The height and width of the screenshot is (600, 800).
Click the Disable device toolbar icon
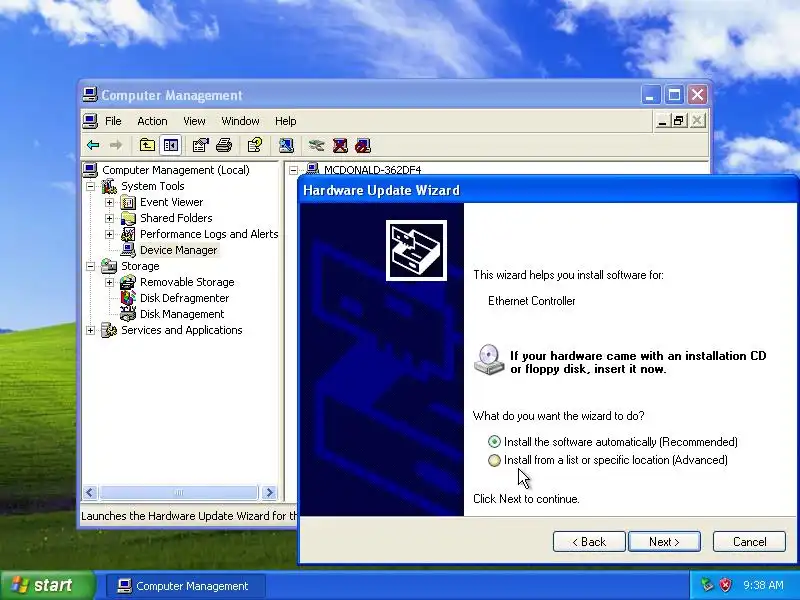363,145
